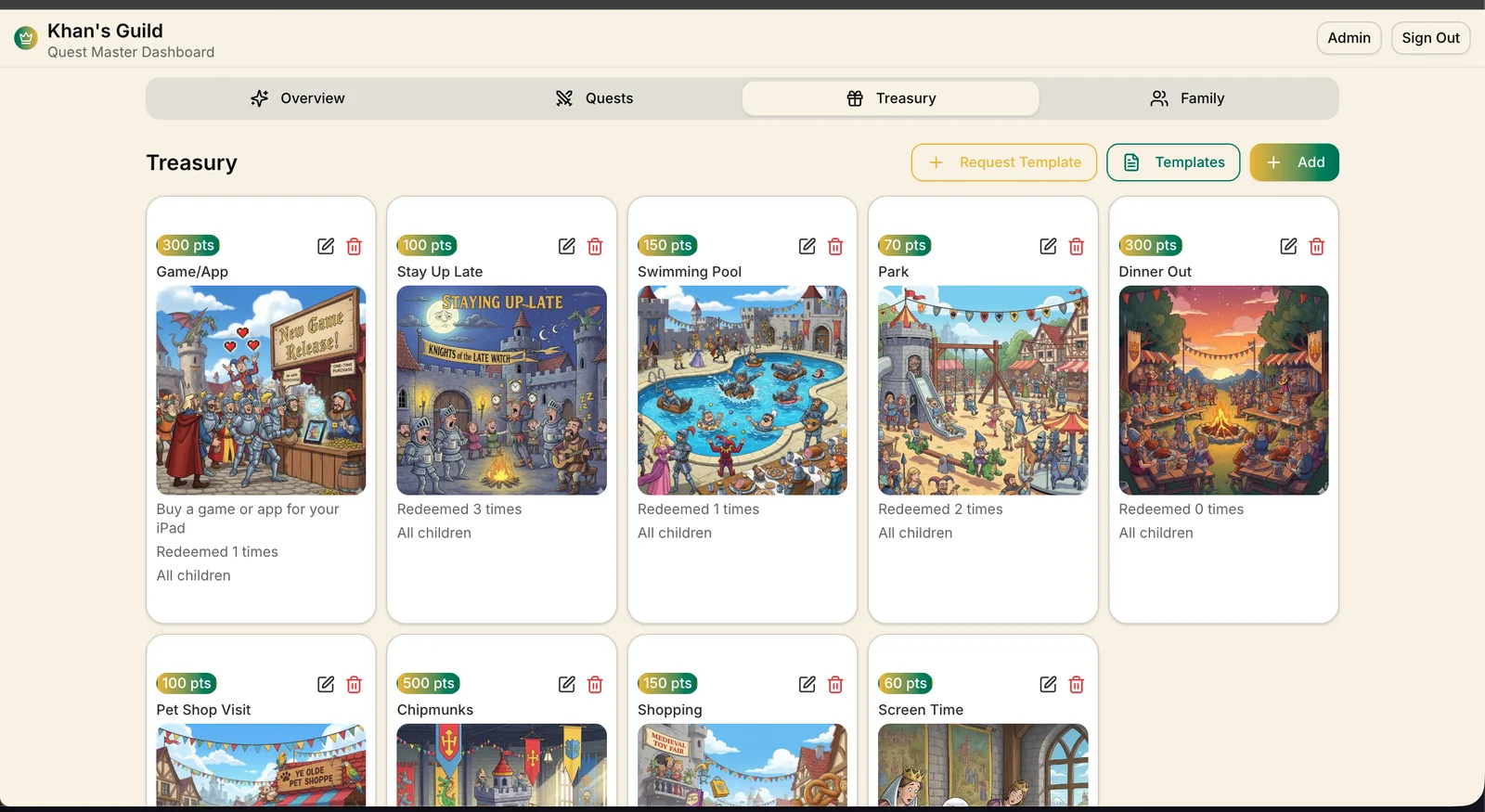This screenshot has height=812, width=1485.
Task: Delete the Screen Time reward
Action: coord(1077,684)
